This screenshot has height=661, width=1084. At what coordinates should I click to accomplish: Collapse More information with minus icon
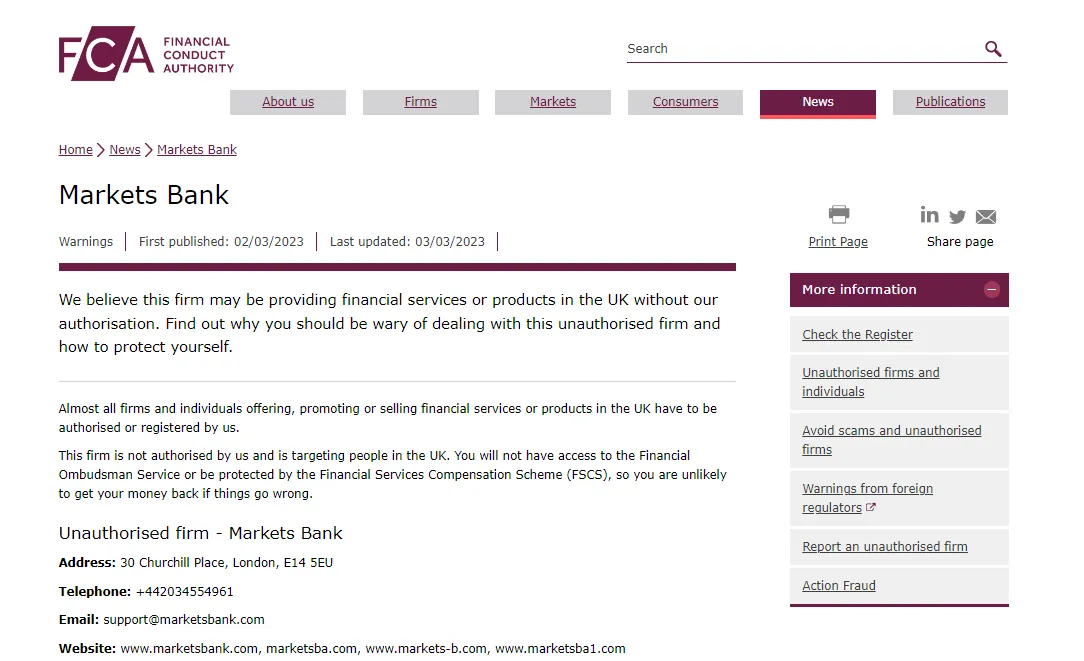point(991,290)
